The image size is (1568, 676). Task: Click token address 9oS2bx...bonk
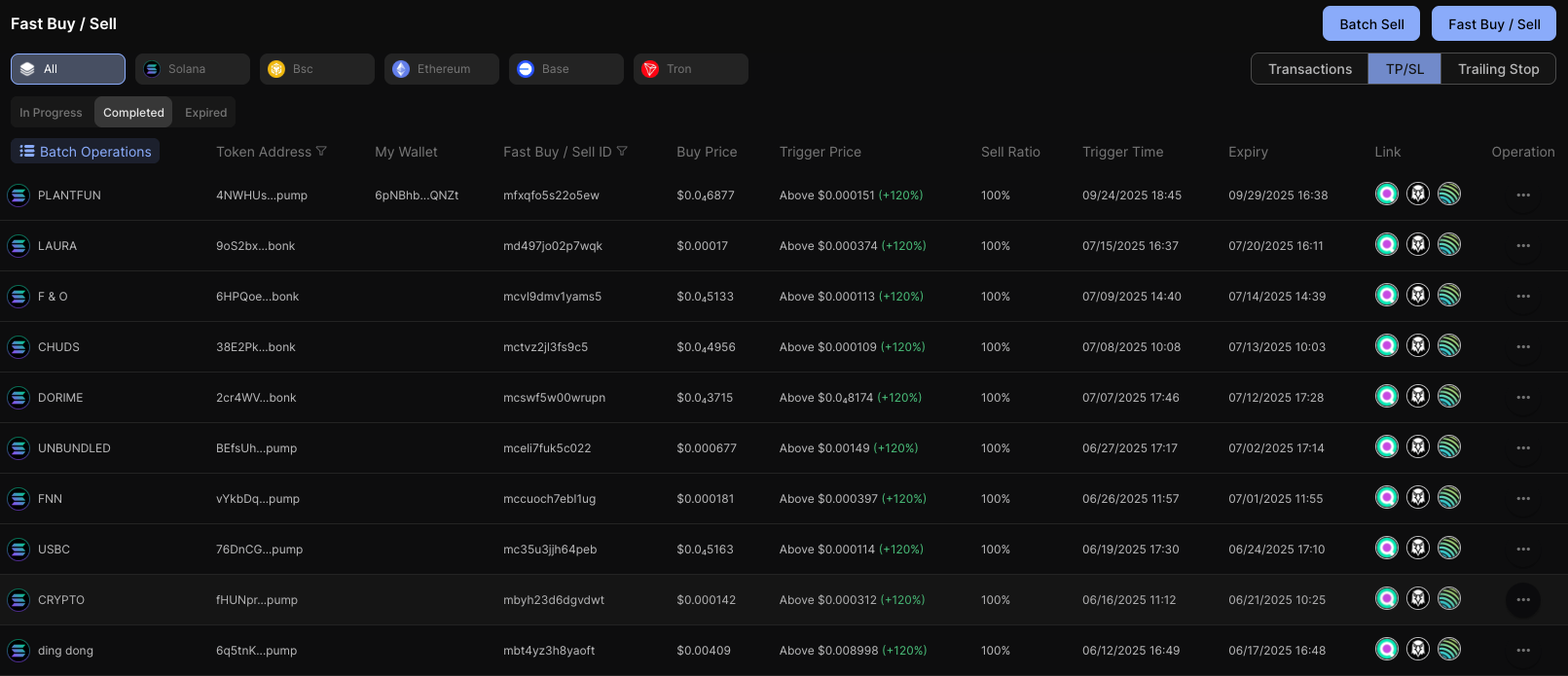pos(255,246)
